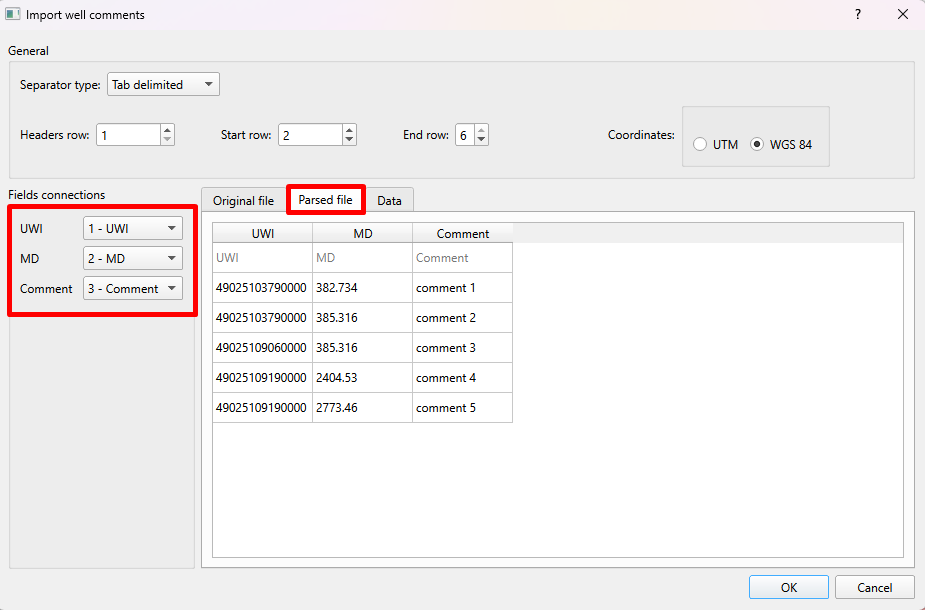Select the UTM coordinate system

[700, 143]
